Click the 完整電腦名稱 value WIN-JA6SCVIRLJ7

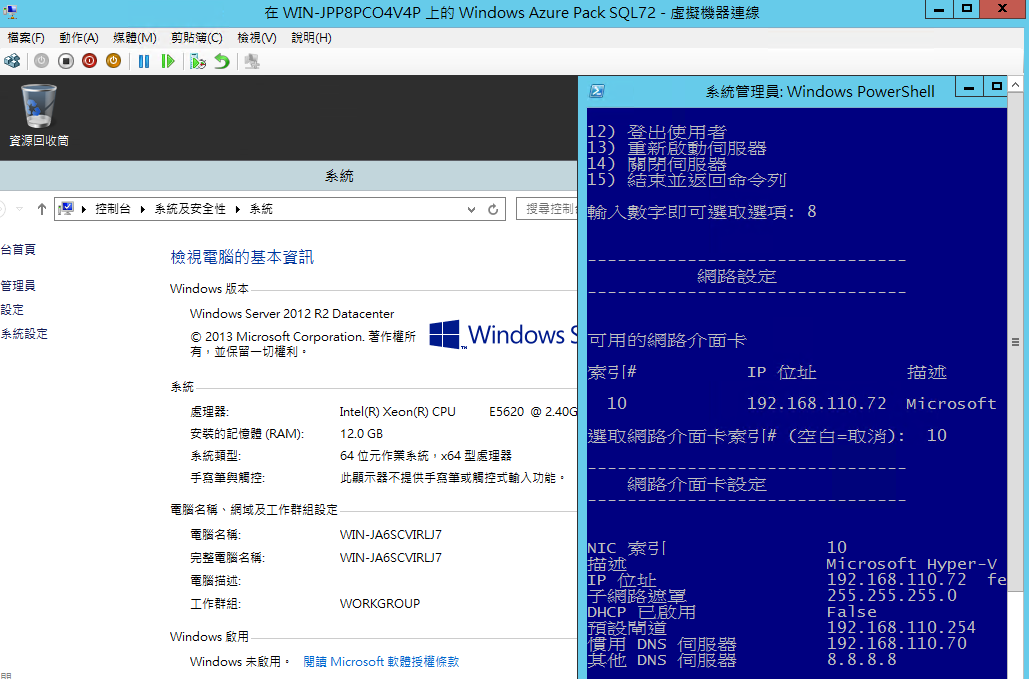[390, 558]
